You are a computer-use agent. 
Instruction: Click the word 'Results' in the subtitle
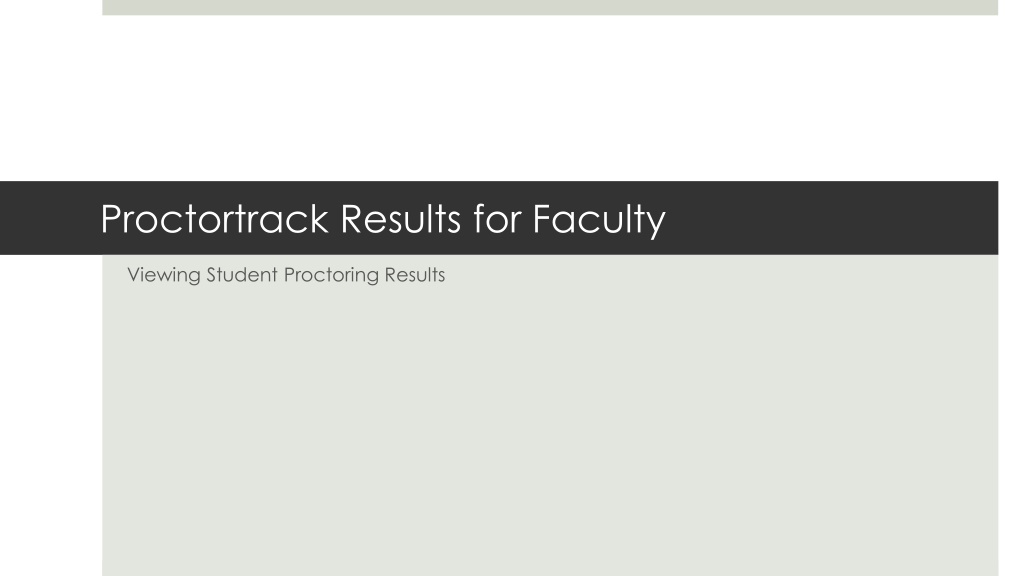[x=415, y=274]
